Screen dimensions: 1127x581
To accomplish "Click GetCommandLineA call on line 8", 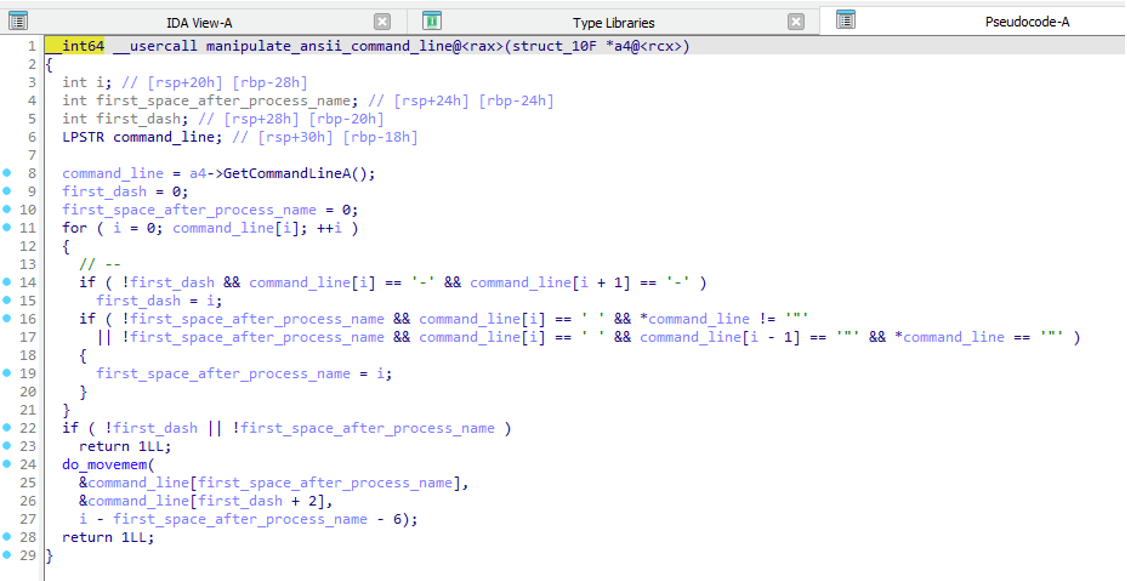I will click(290, 173).
